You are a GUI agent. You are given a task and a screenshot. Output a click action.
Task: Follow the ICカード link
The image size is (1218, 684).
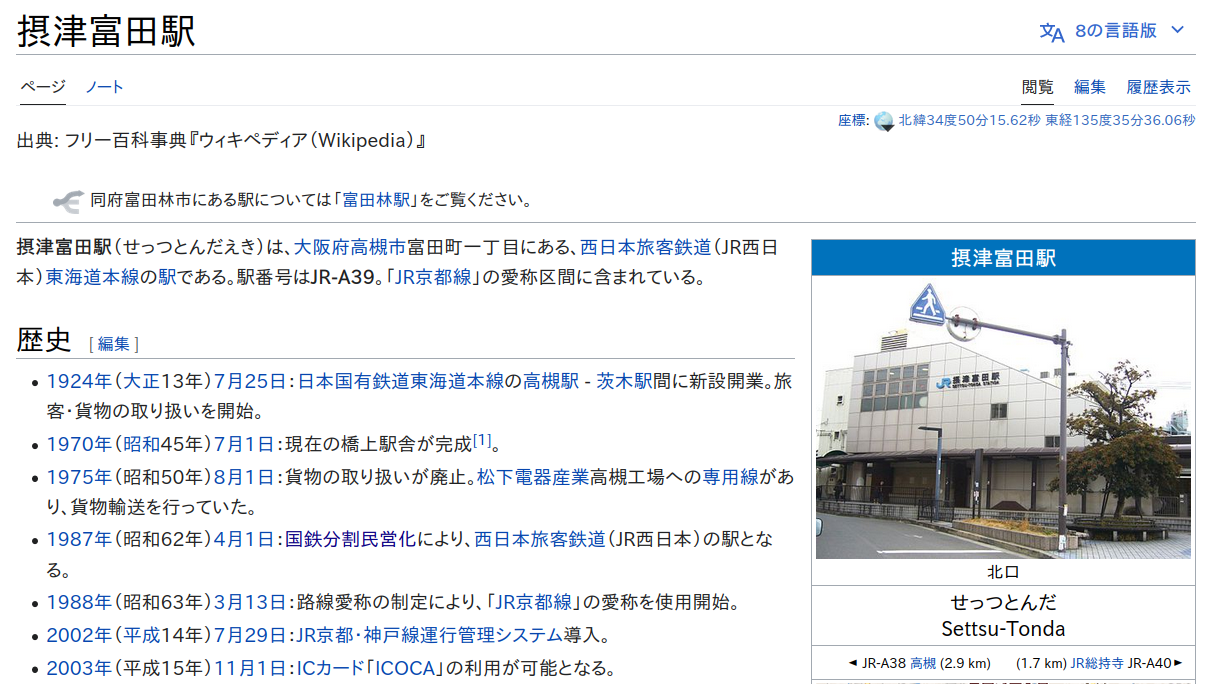pyautogui.click(x=330, y=668)
